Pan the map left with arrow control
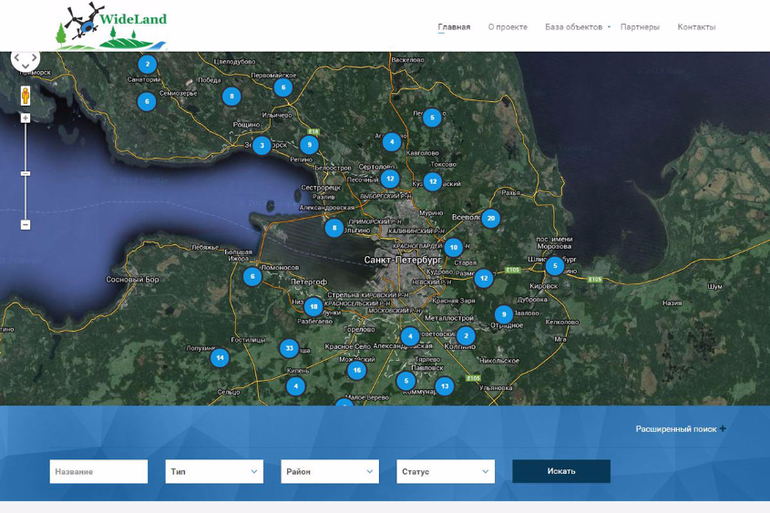The height and width of the screenshot is (513, 770). 17,58
